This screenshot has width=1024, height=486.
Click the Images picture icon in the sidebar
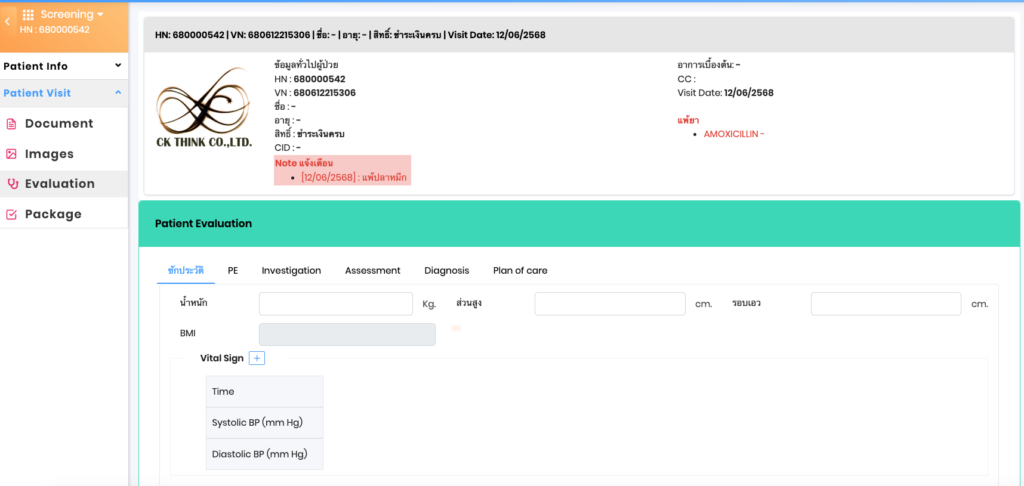pos(11,154)
